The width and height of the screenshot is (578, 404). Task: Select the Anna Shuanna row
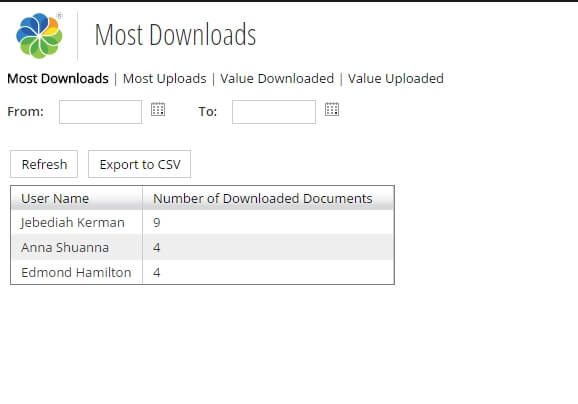pyautogui.click(x=202, y=247)
